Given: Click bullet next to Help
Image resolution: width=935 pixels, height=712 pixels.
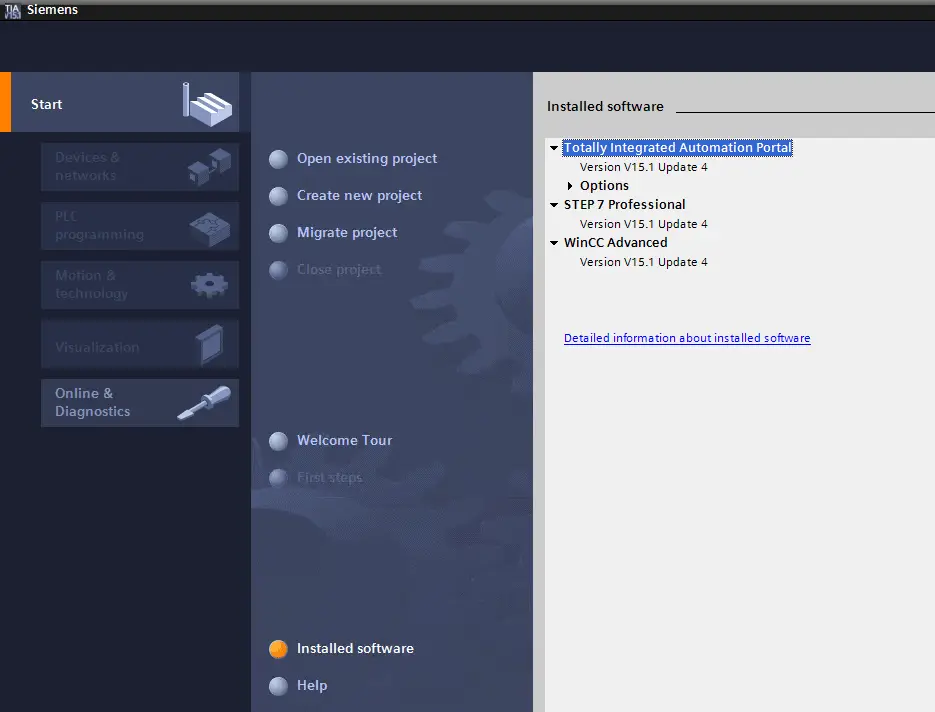Looking at the screenshot, I should pos(278,686).
